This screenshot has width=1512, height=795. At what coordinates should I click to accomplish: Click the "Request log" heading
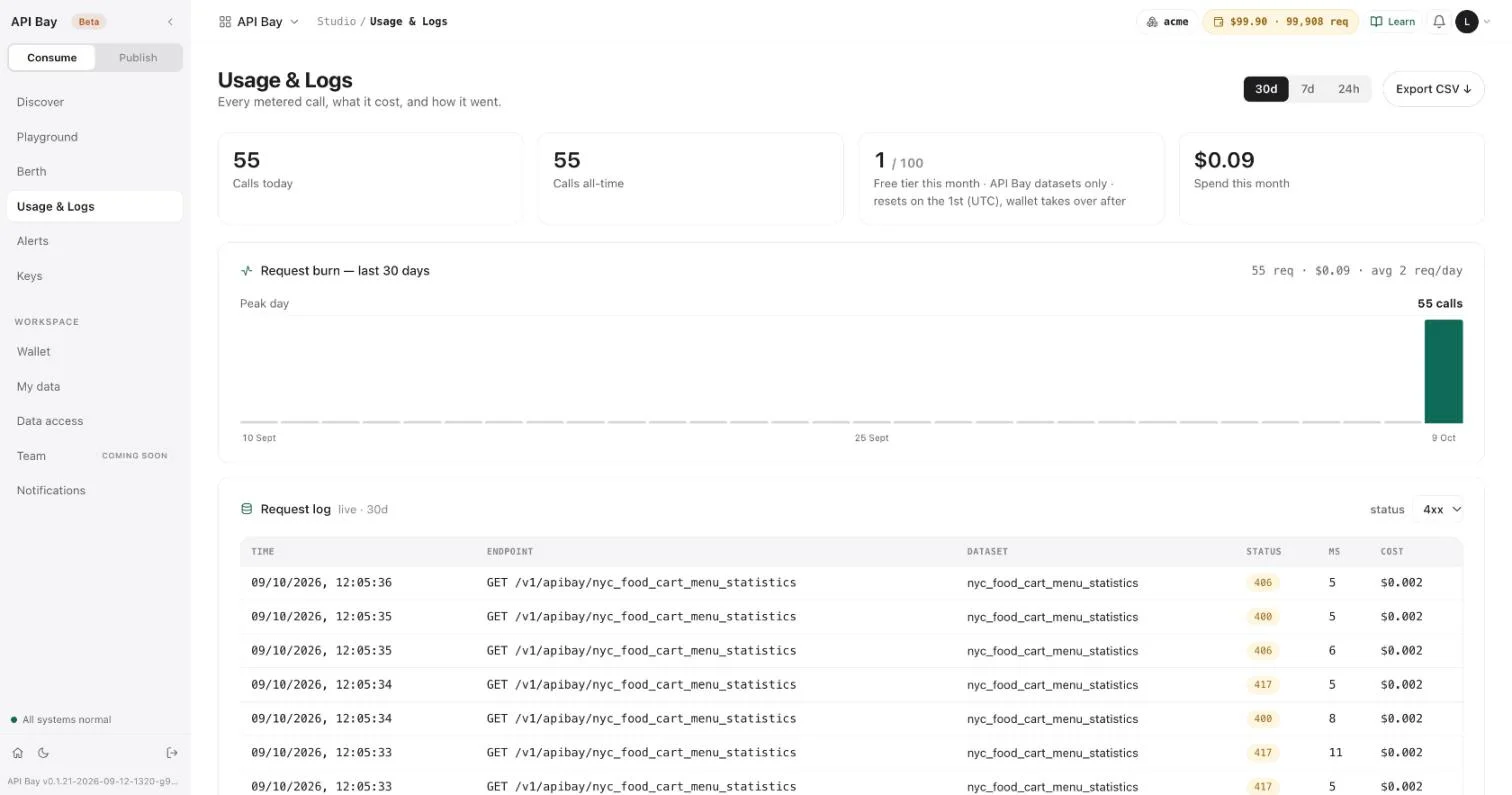click(x=295, y=509)
